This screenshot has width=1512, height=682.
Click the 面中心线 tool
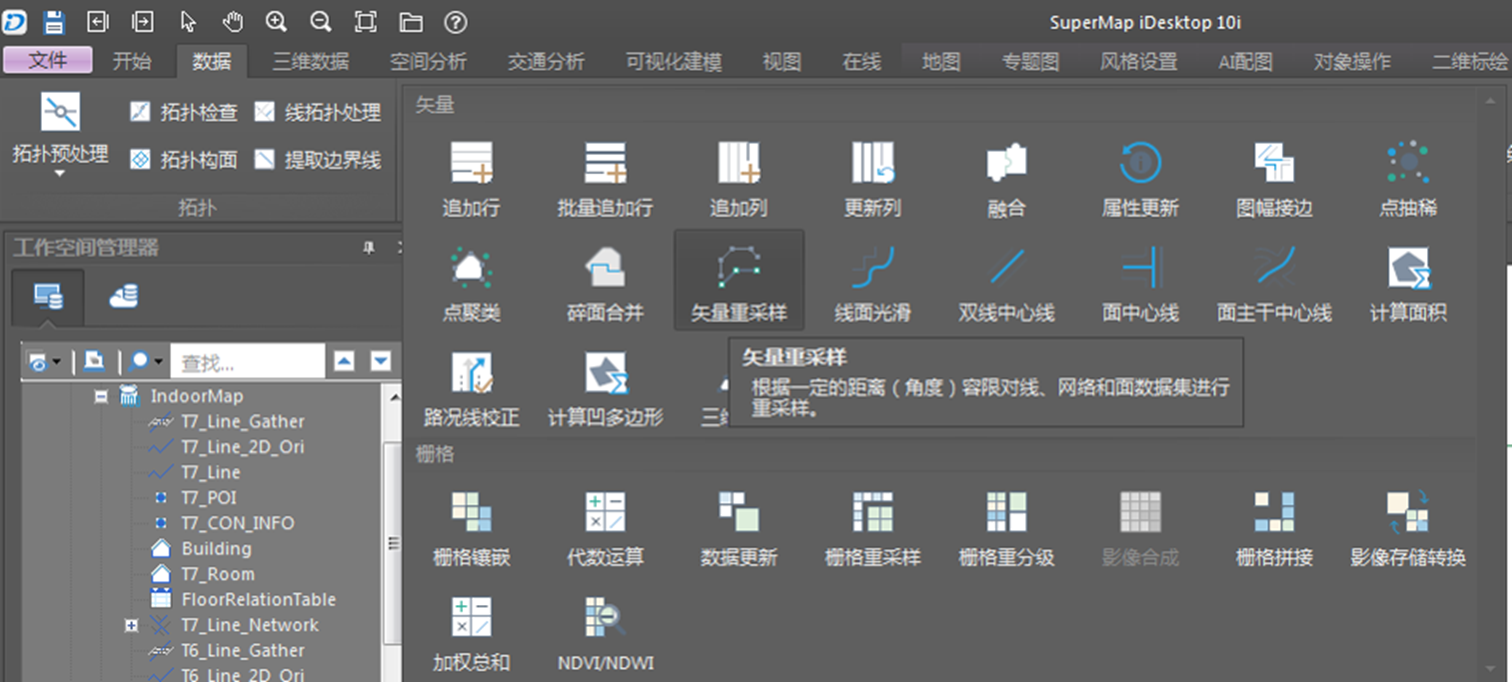1140,284
